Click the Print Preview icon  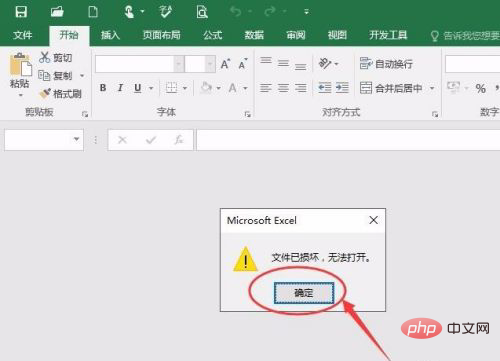202,12
